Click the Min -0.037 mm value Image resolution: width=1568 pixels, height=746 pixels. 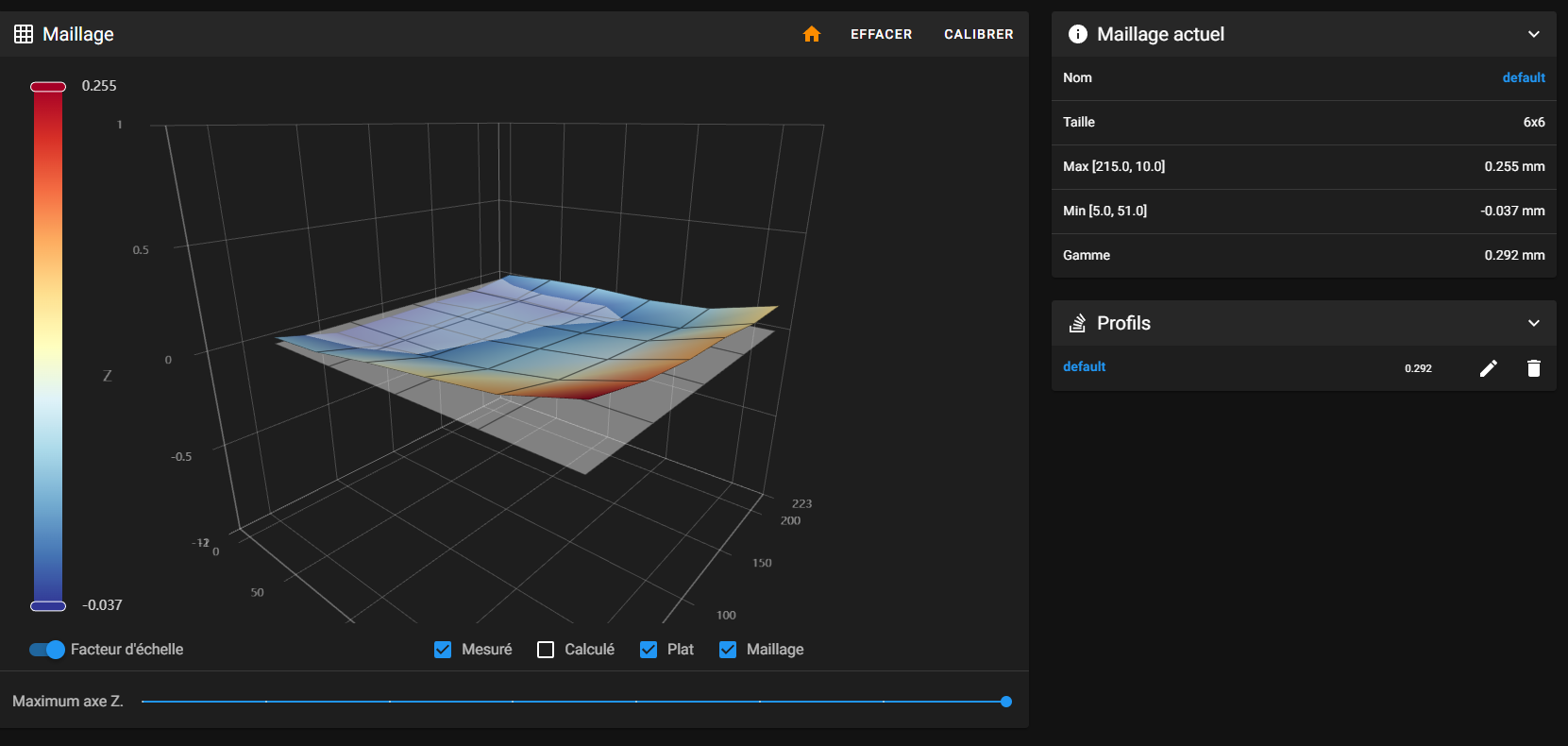pyautogui.click(x=1512, y=211)
